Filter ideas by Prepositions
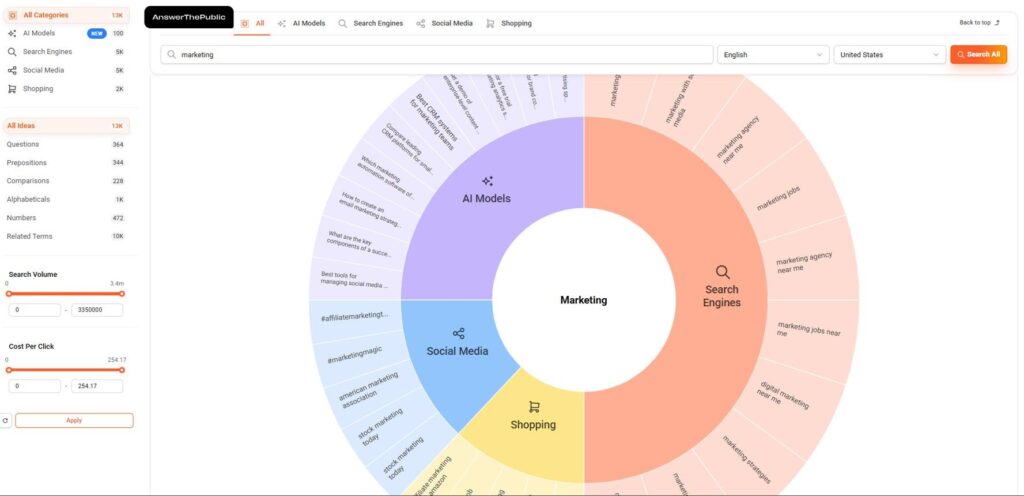The image size is (1024, 496). tap(66, 163)
